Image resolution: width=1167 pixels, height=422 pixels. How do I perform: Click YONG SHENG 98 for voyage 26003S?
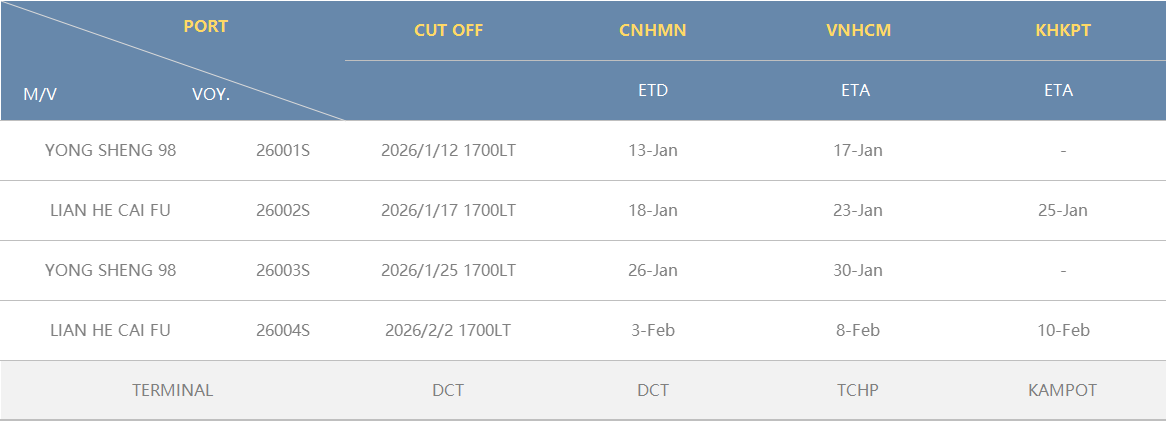(x=111, y=270)
